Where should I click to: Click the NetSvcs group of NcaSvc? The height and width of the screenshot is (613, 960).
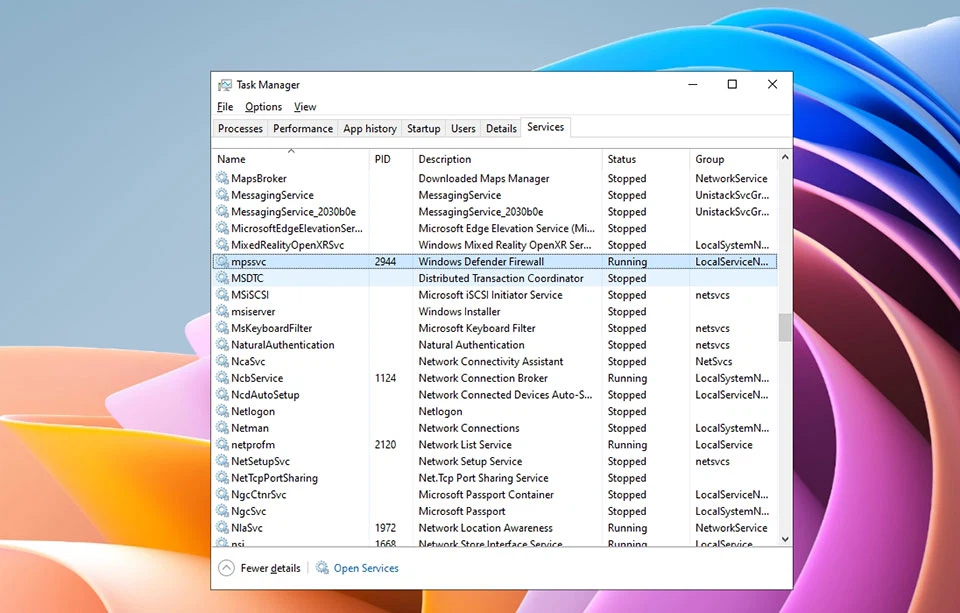click(x=713, y=361)
